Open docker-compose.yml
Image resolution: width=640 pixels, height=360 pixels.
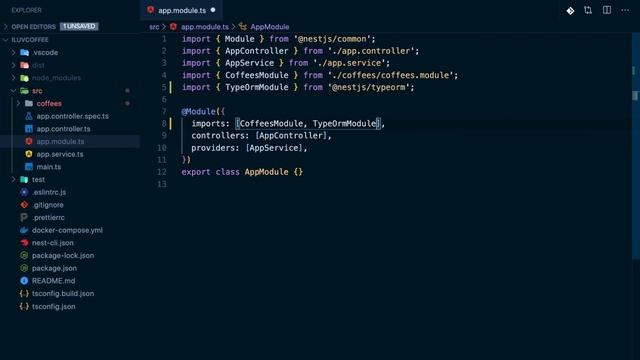(x=67, y=230)
